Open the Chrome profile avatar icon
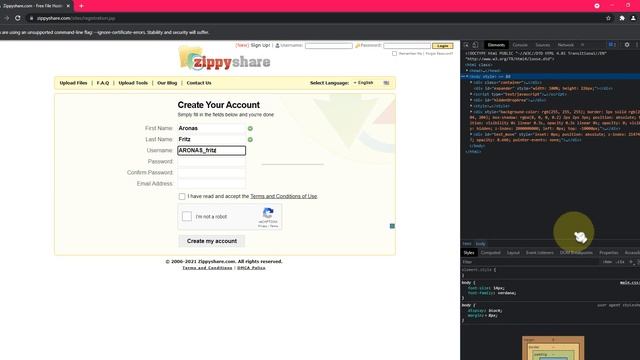Screen dimensions: 640x360 [x=633, y=18]
